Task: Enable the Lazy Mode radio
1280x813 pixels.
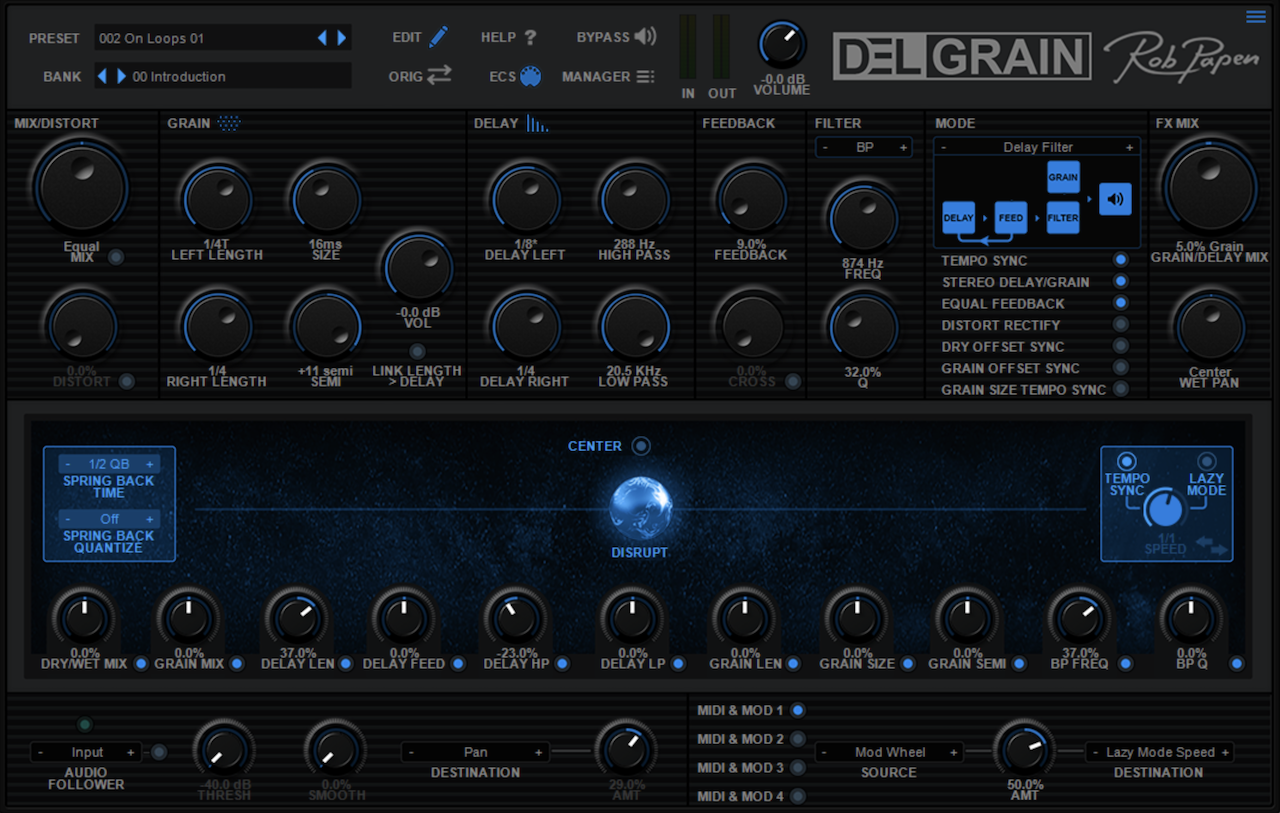Action: [1207, 461]
